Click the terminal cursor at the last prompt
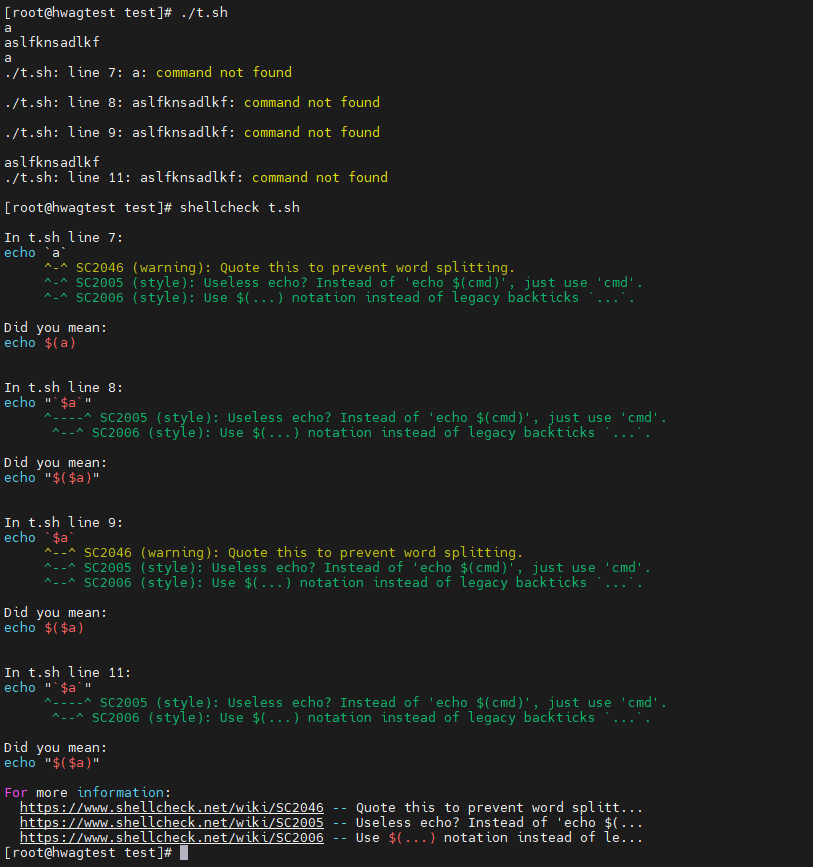 tap(184, 853)
